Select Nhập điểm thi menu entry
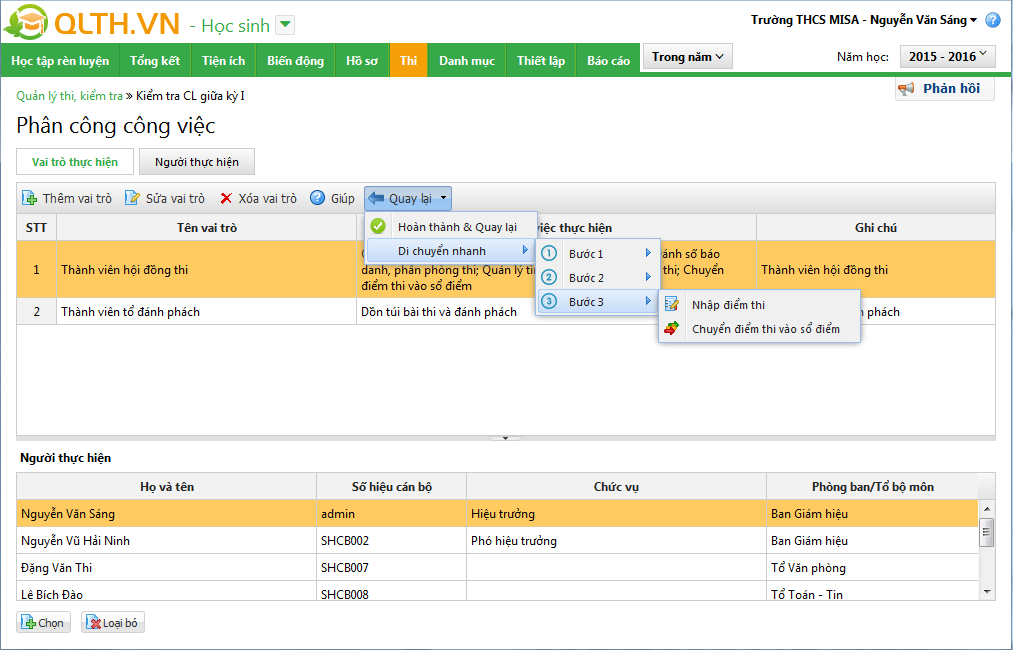Viewport: 1013px width, 650px height. click(x=728, y=305)
